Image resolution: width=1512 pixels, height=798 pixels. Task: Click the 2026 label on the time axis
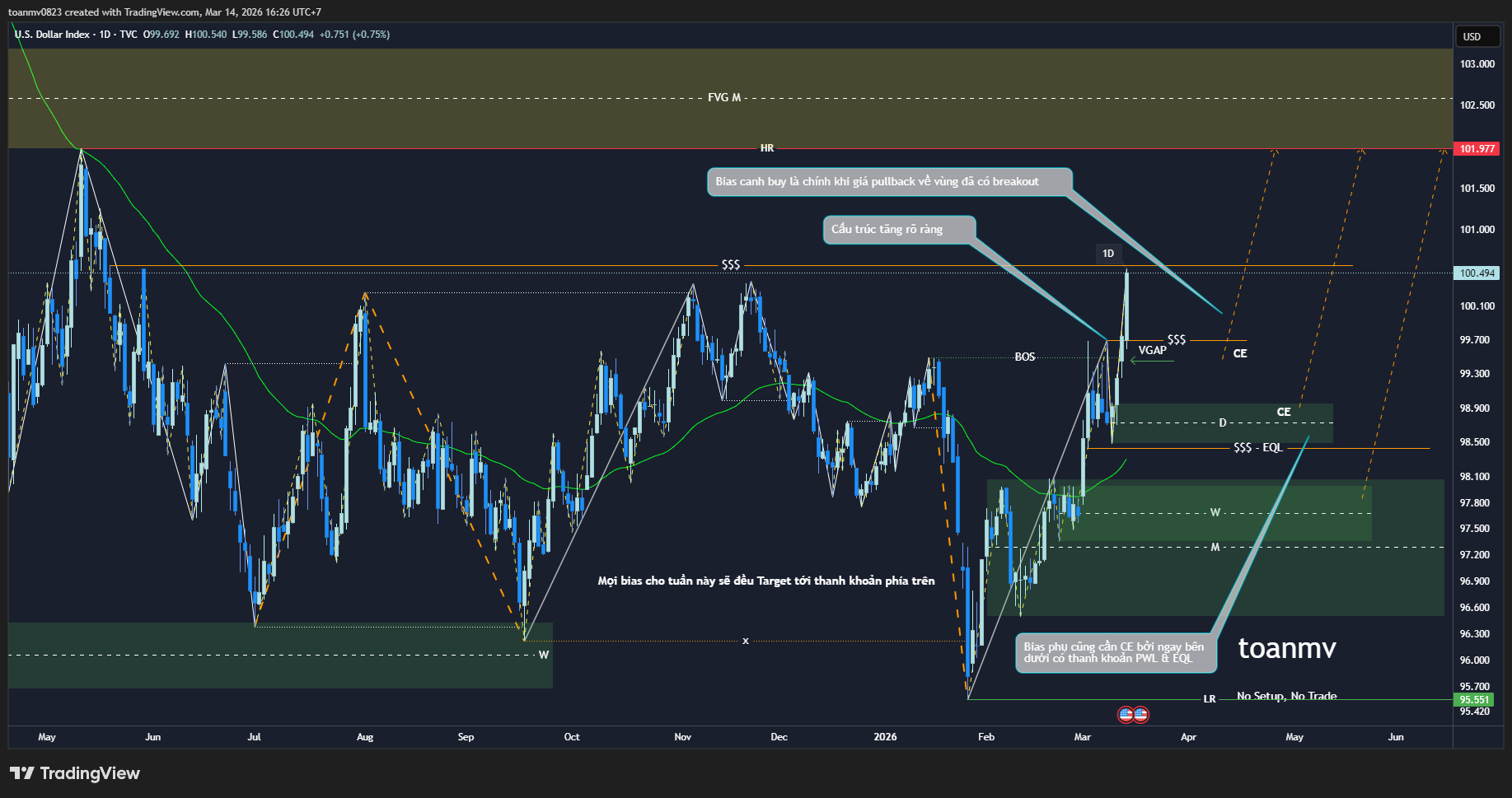pos(885,737)
